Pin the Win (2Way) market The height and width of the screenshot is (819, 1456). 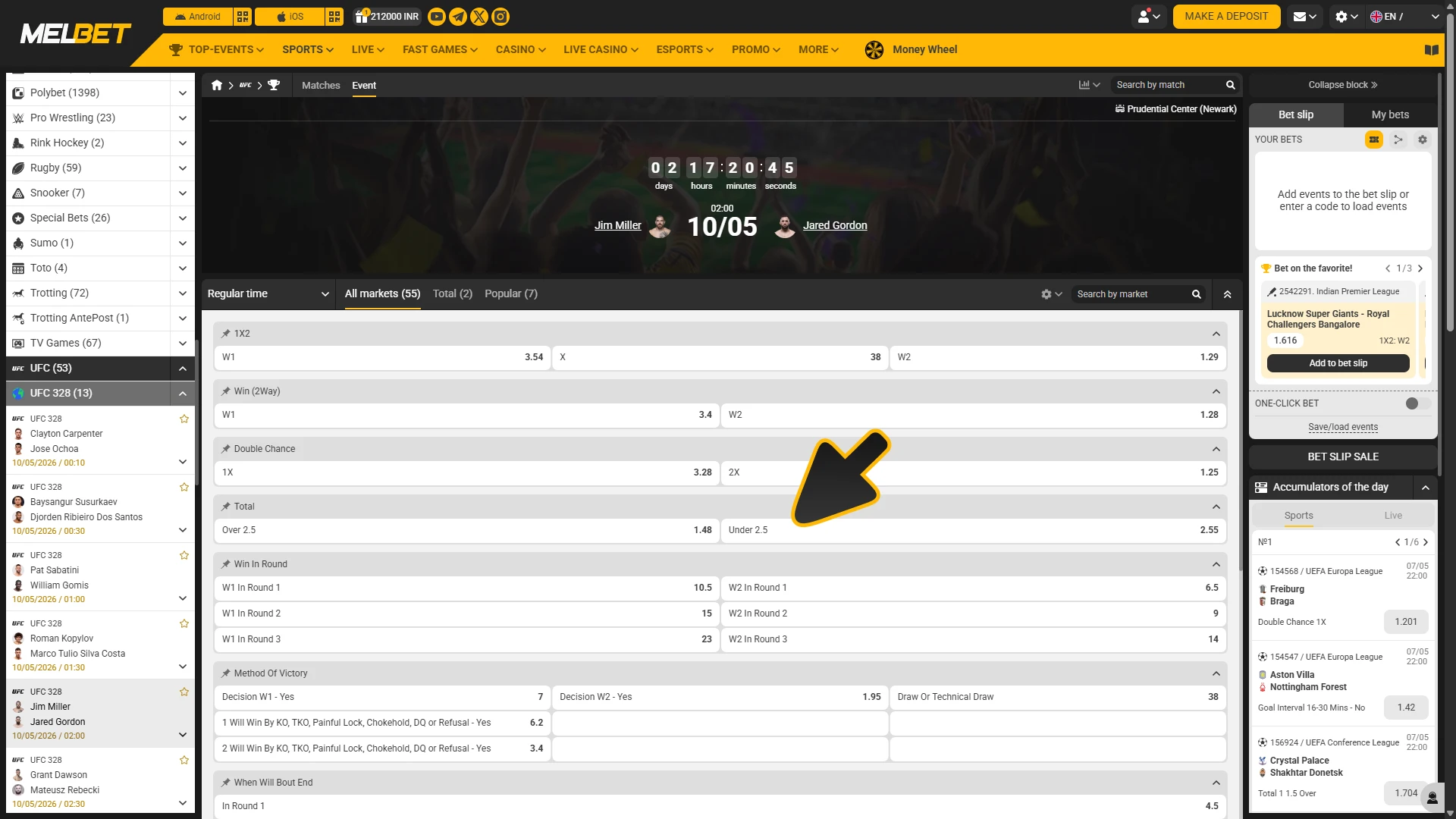click(x=226, y=391)
